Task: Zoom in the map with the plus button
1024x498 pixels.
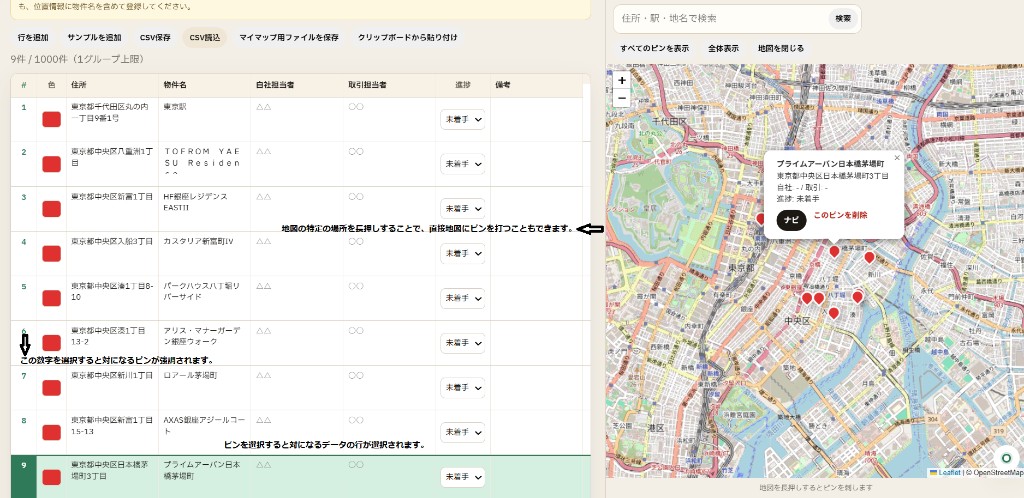Action: (622, 80)
